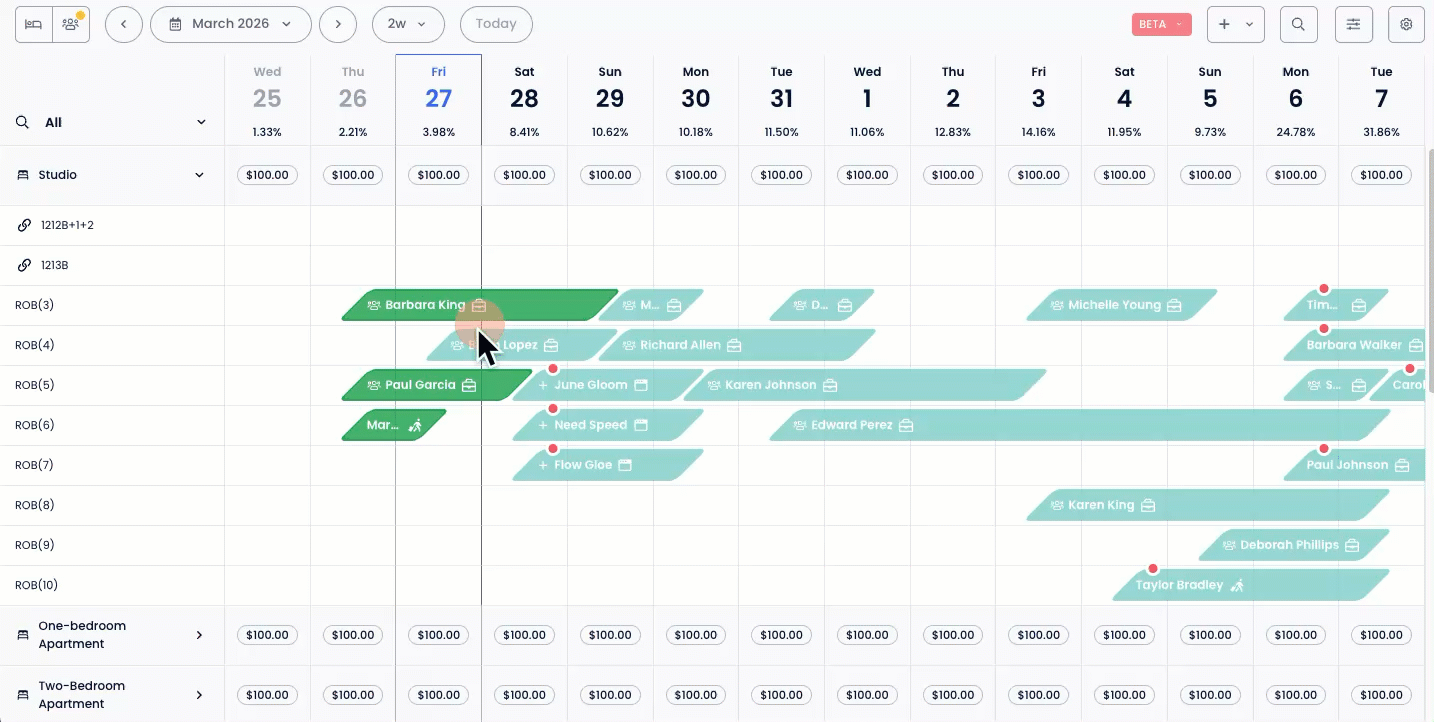This screenshot has height=722, width=1434.
Task: Click link icon beside 1213B
Action: click(x=24, y=265)
